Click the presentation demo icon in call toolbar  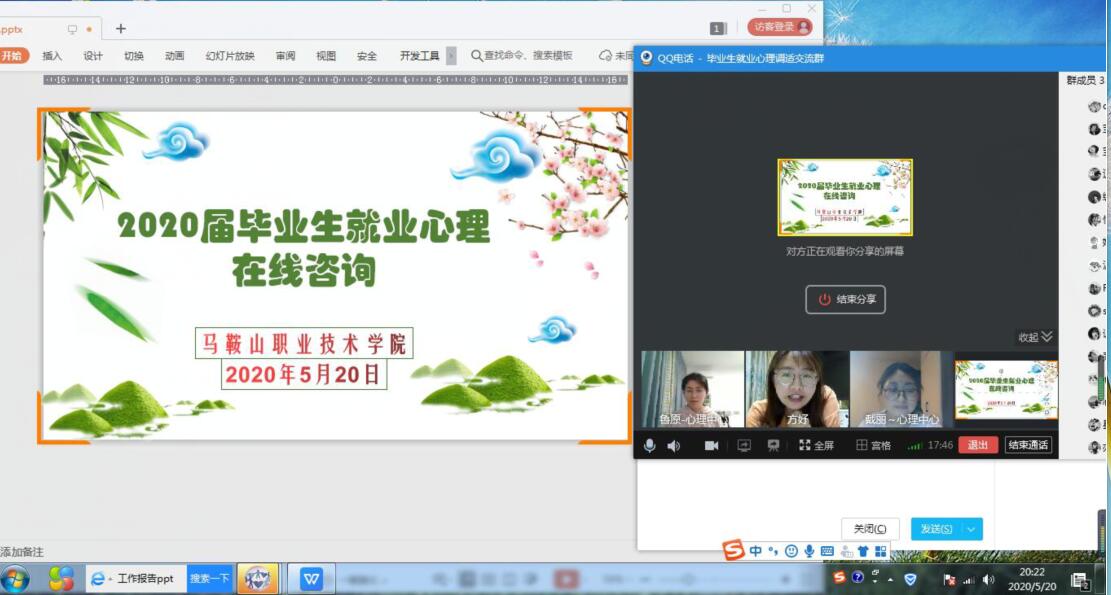[774, 446]
